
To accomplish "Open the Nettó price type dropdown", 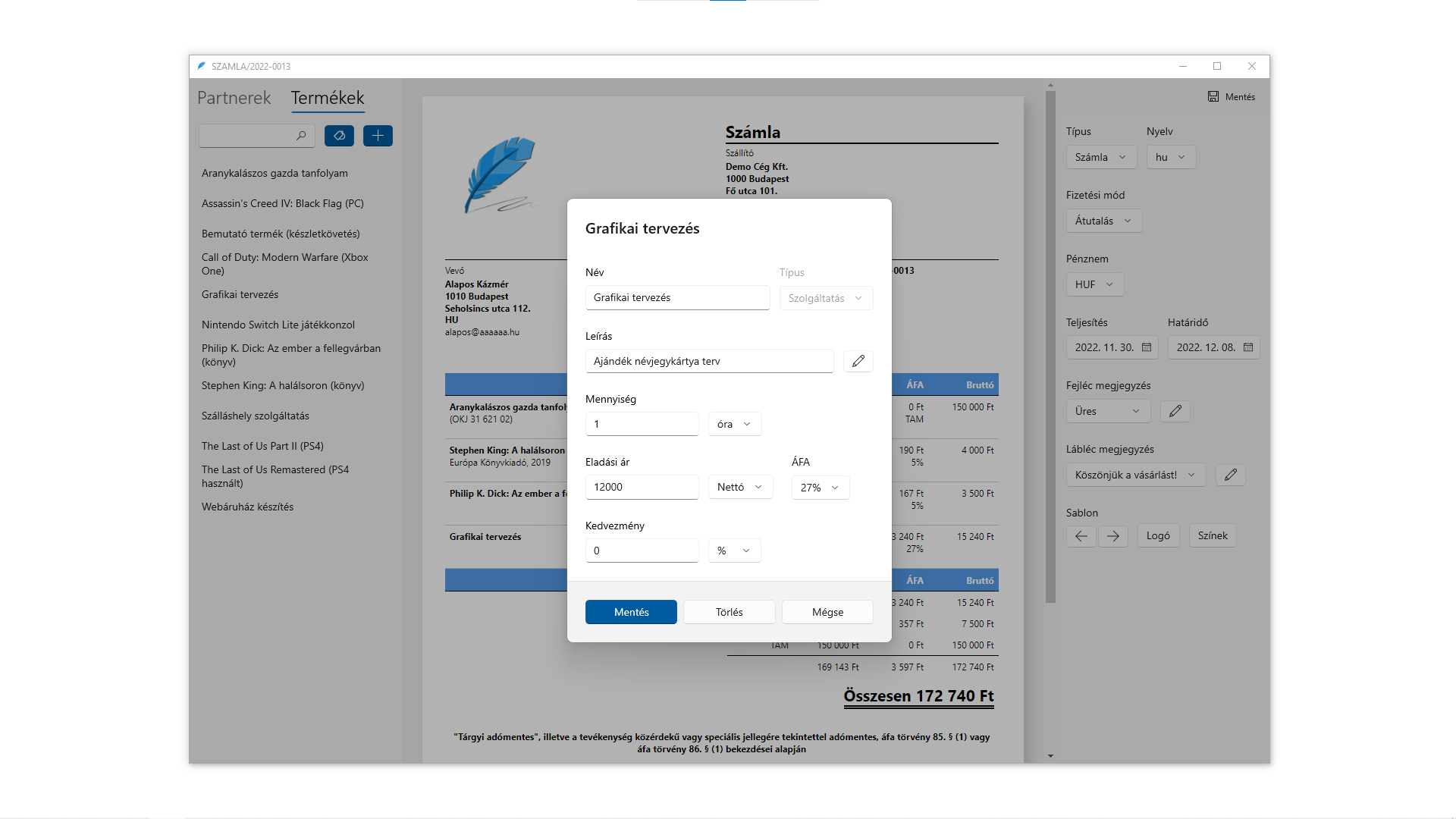I will pos(739,487).
